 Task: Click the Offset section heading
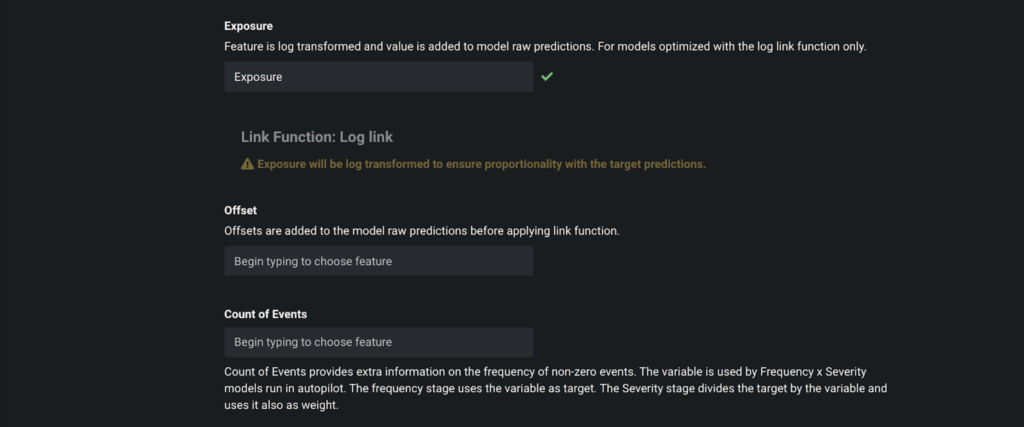(240, 210)
